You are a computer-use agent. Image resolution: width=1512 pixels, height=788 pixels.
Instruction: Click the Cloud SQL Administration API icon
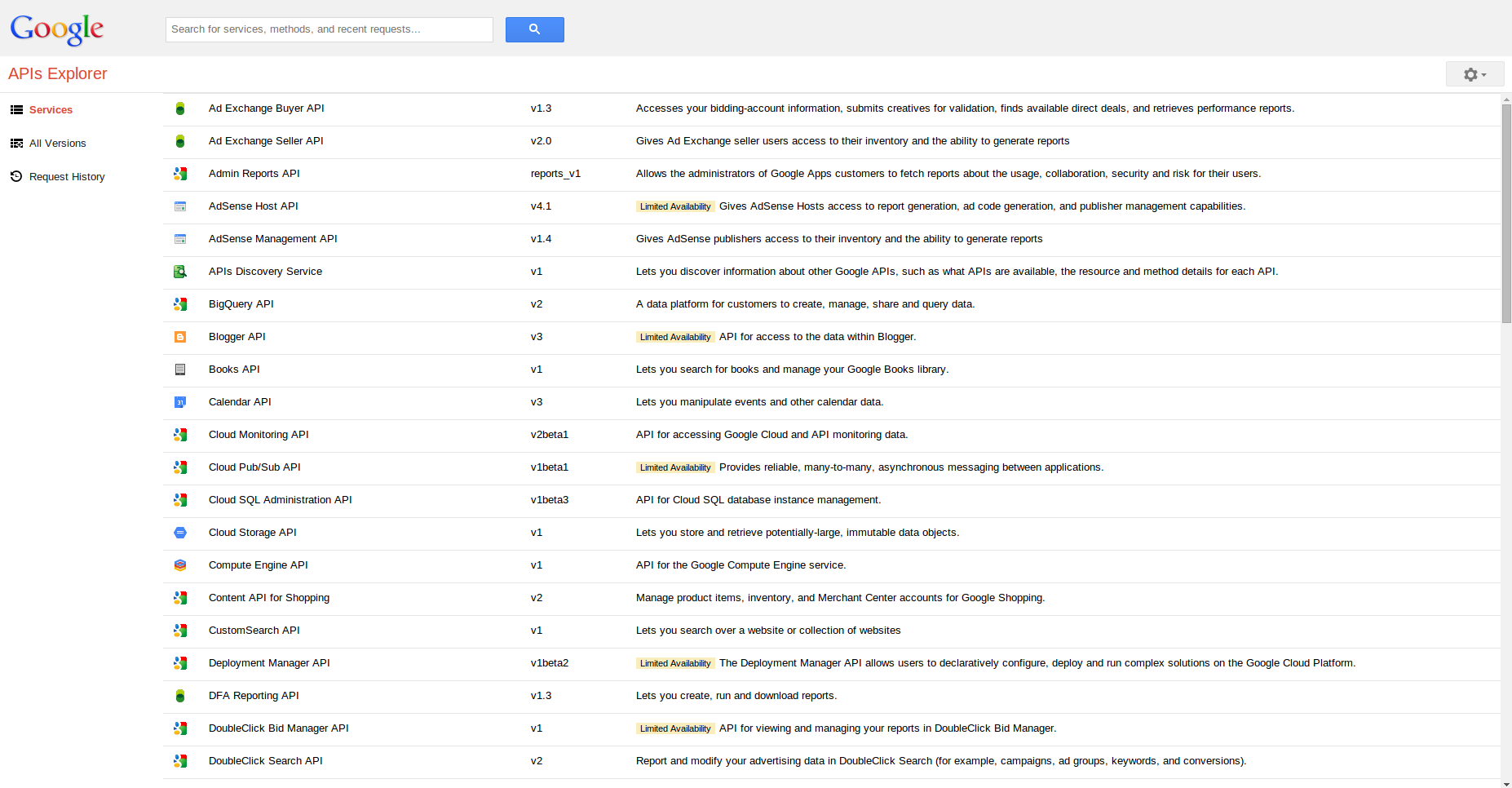(x=180, y=500)
